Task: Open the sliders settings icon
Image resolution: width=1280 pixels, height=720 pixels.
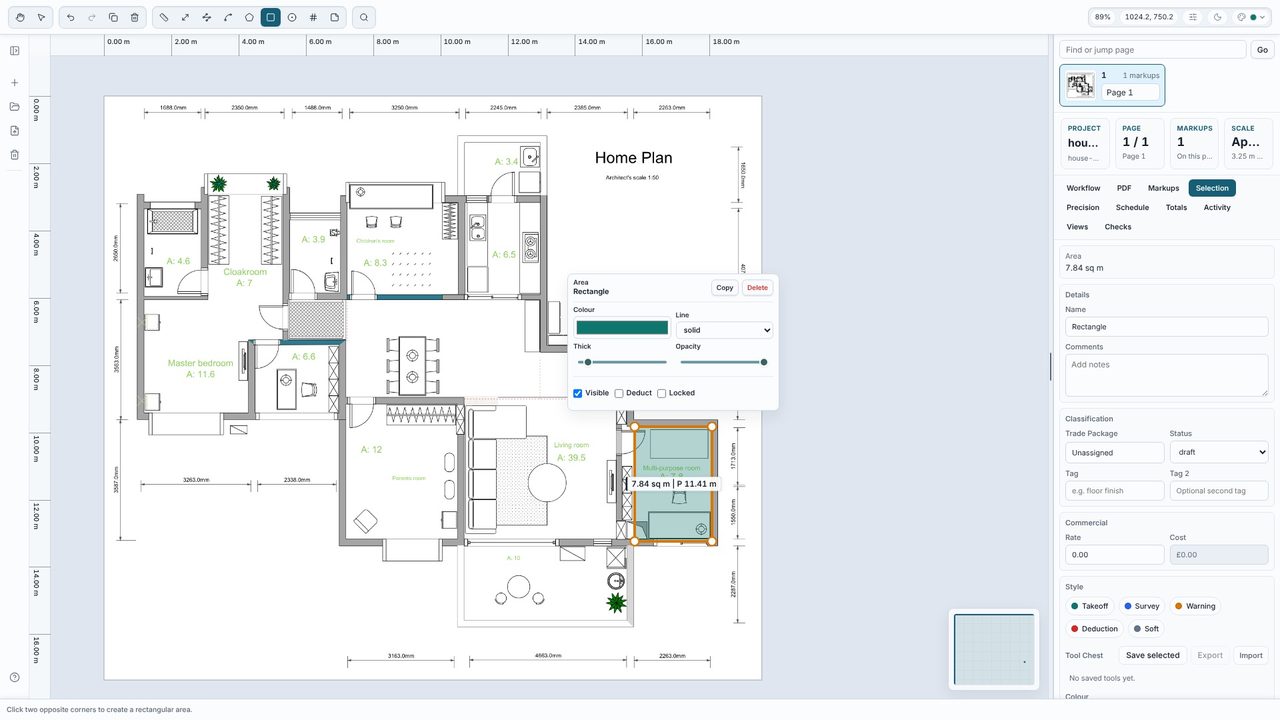Action: click(1193, 17)
